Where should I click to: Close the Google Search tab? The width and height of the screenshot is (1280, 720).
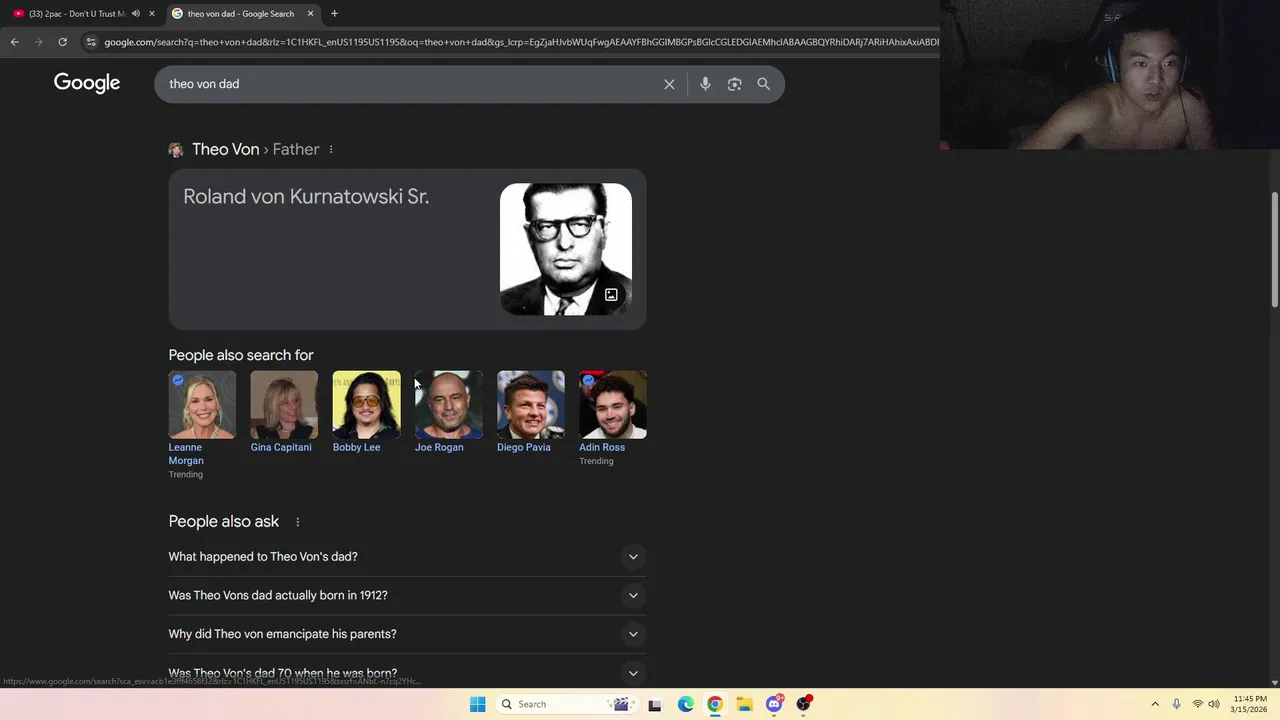[310, 14]
